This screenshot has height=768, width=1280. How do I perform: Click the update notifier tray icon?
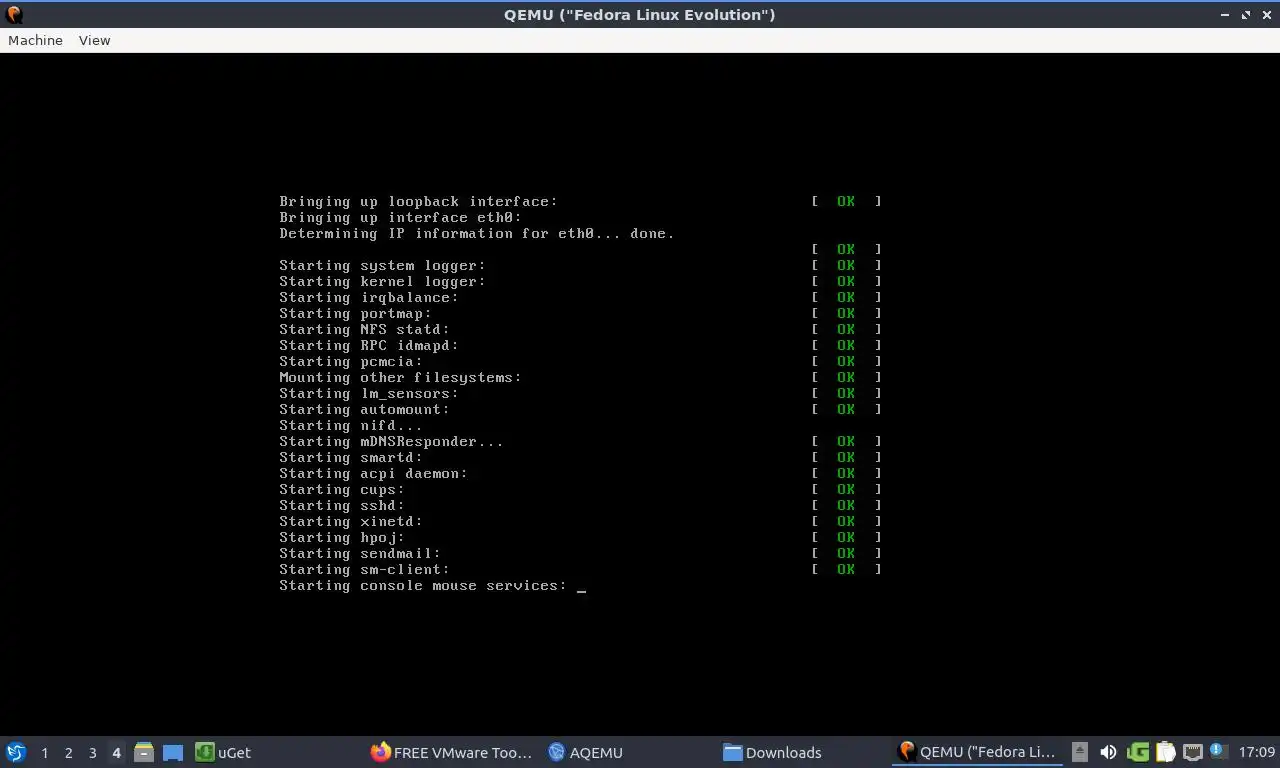(x=1218, y=751)
